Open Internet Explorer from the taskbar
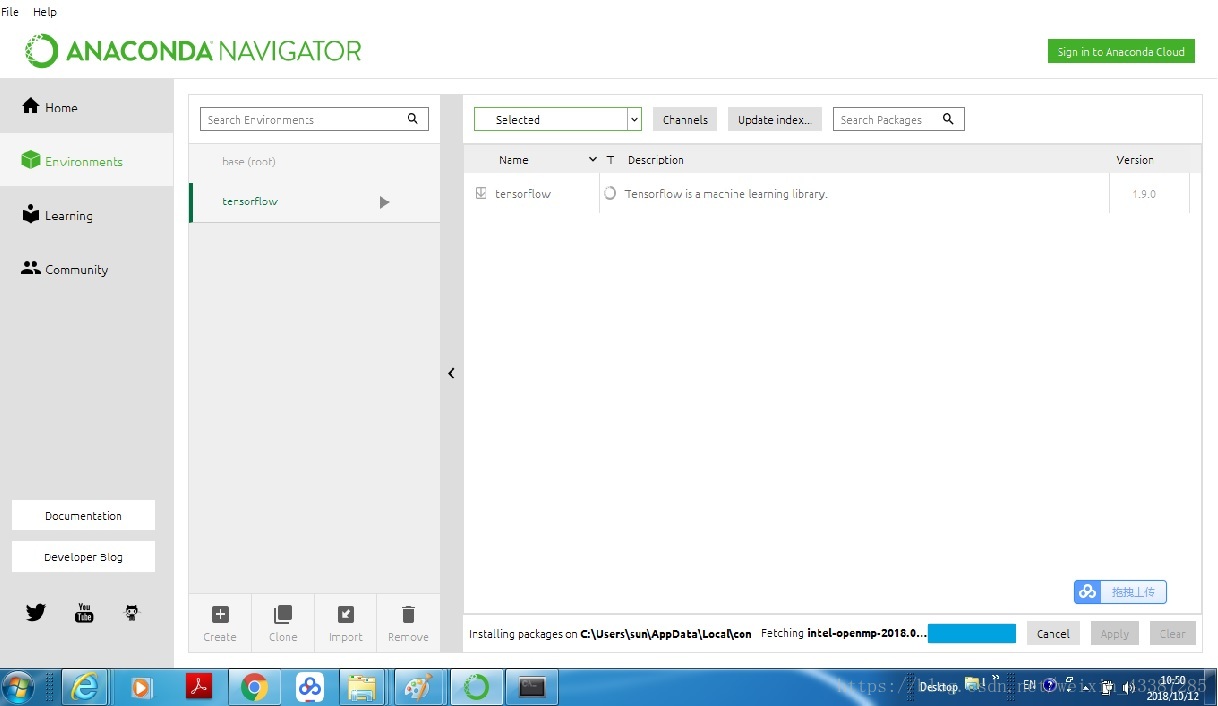This screenshot has width=1218, height=706. point(87,687)
